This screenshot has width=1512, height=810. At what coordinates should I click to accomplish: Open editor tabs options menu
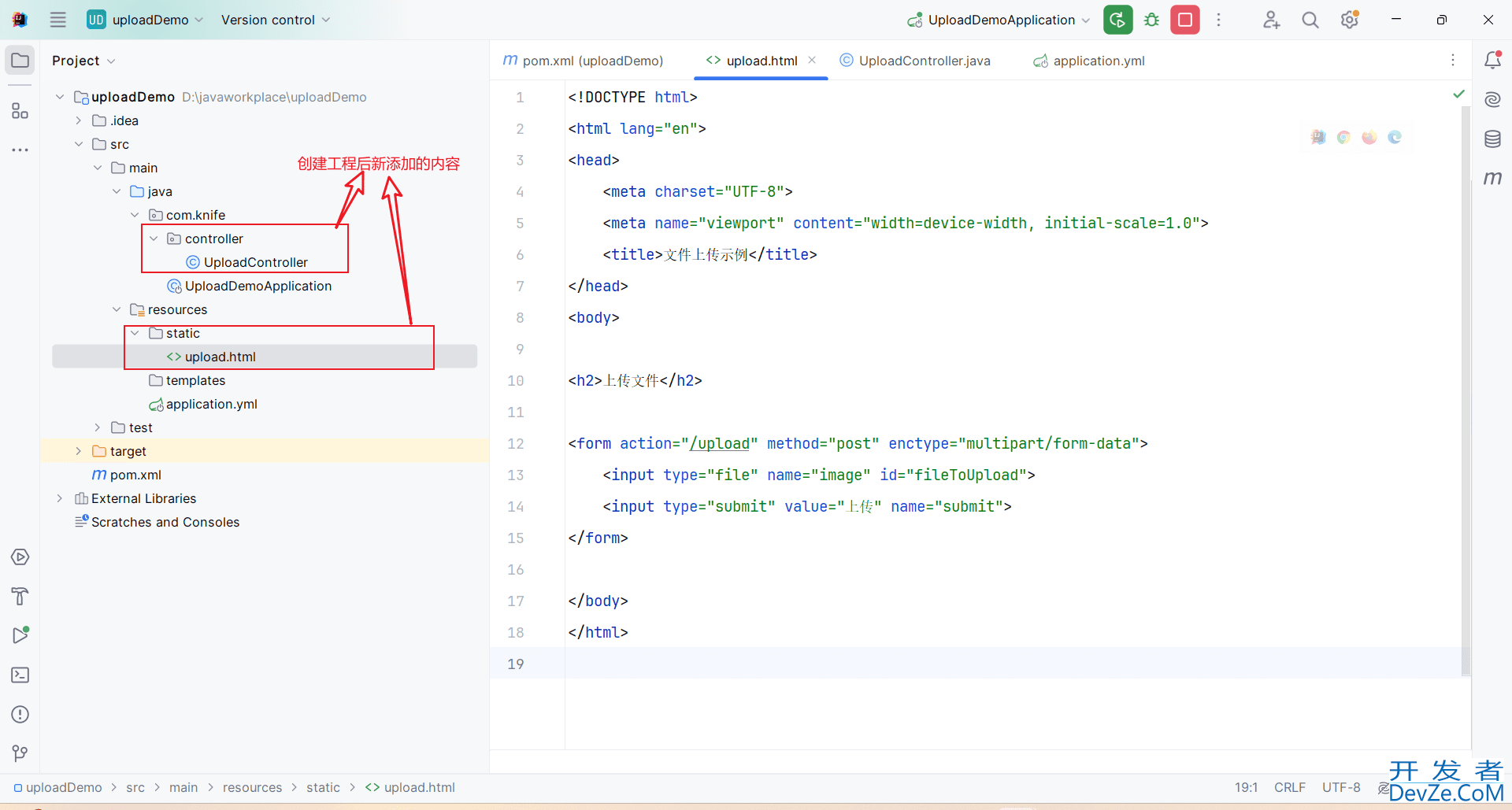coord(1453,61)
